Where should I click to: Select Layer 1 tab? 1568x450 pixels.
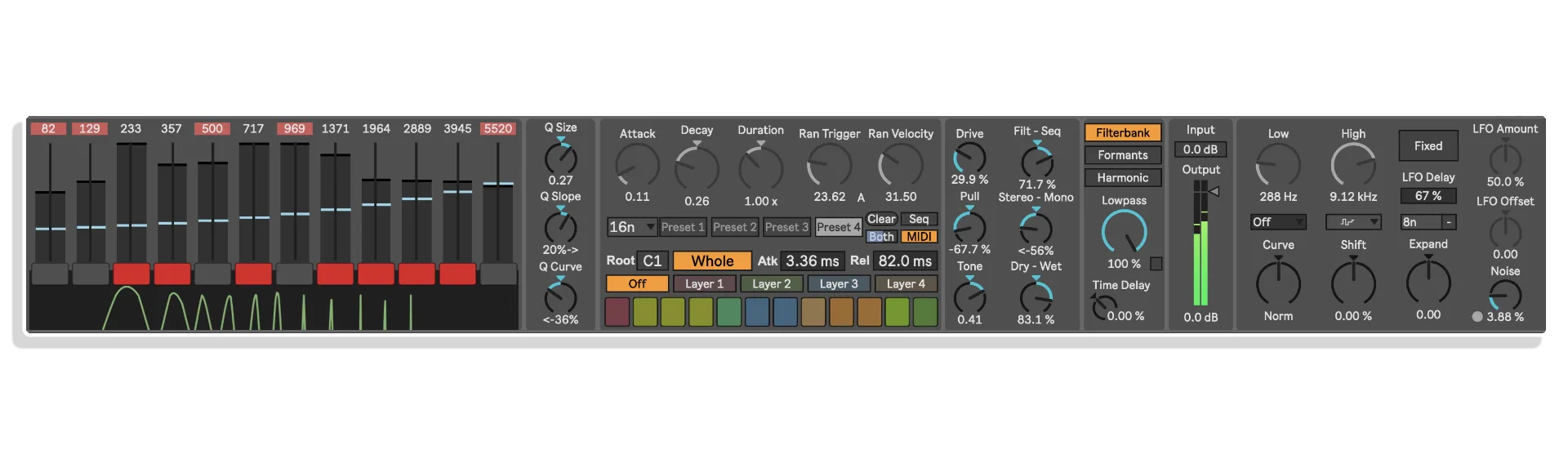click(704, 283)
